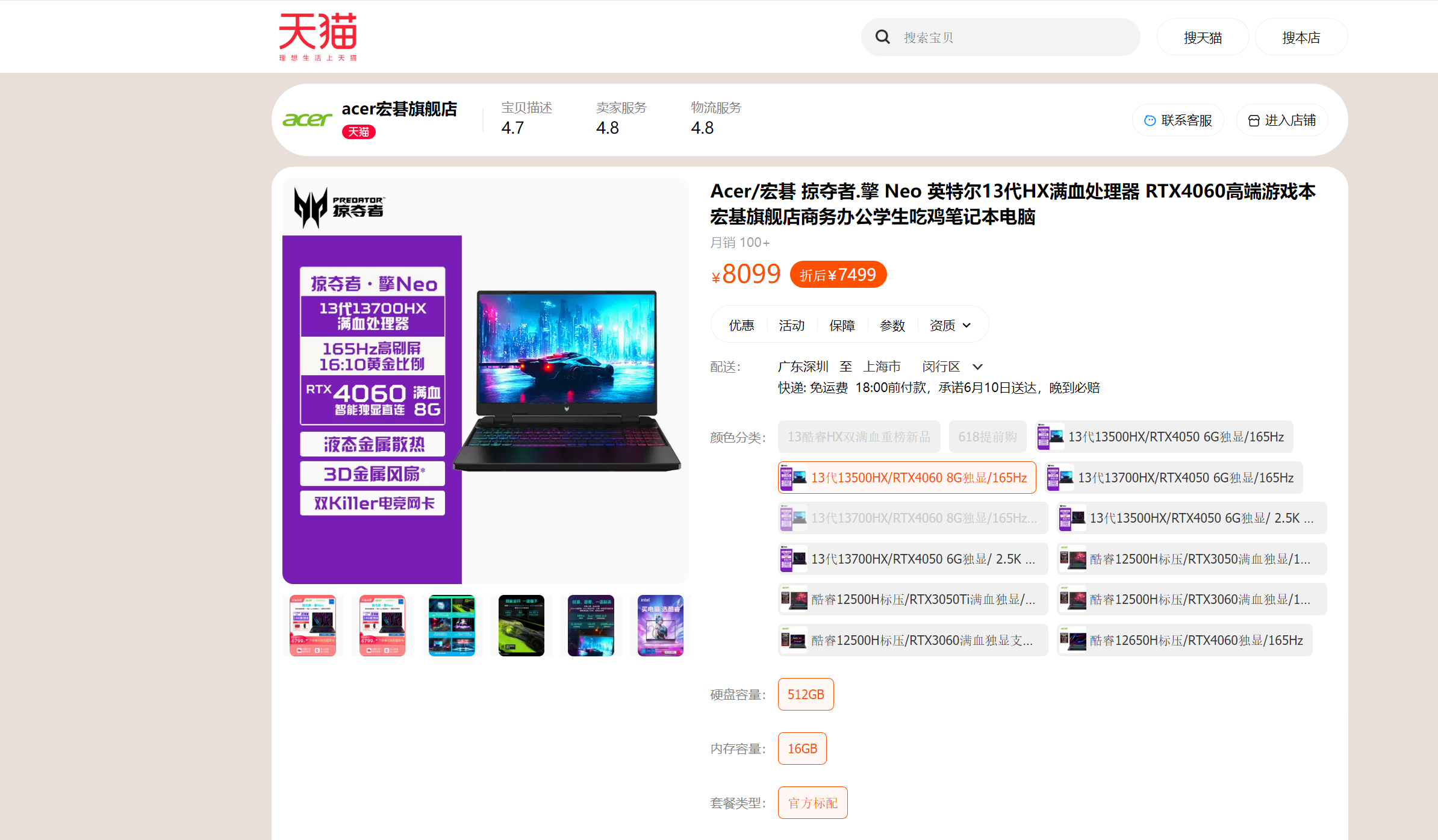This screenshot has height=840, width=1438.
Task: Click variant icon beside 13代13700HX/RTX4050 6G独显/165Hz
Action: pyautogui.click(x=1060, y=478)
